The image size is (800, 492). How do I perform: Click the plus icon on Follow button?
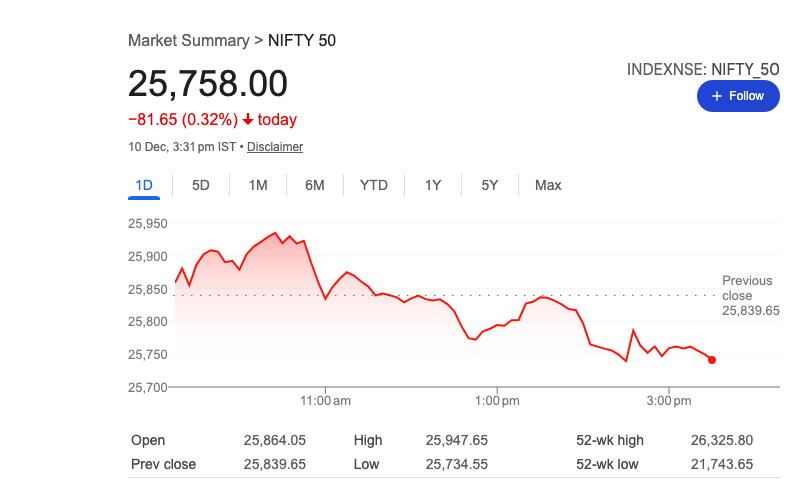coord(716,96)
